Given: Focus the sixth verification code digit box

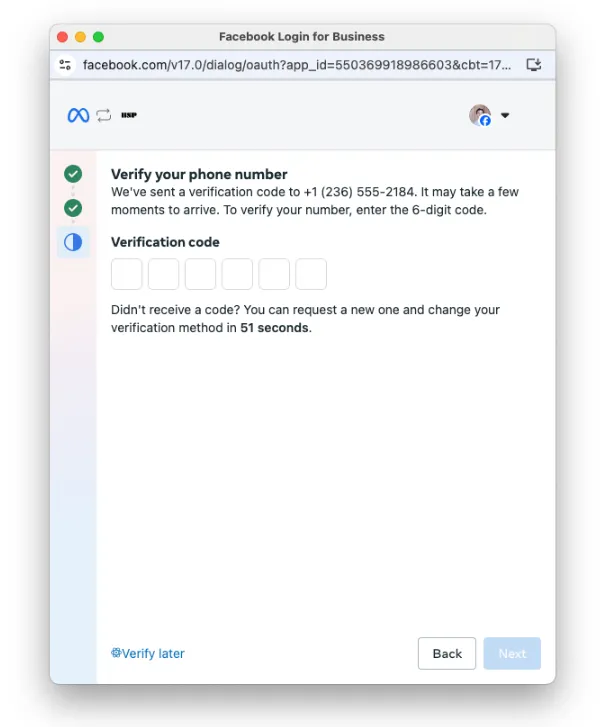Looking at the screenshot, I should coord(311,274).
